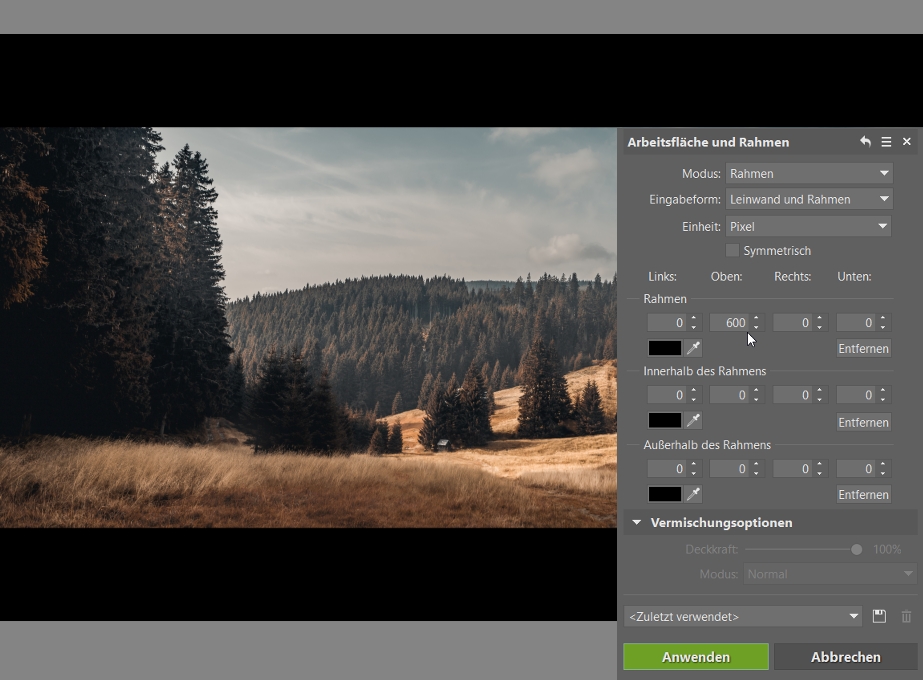Collapse the Vermischungsoptionen section

point(636,522)
